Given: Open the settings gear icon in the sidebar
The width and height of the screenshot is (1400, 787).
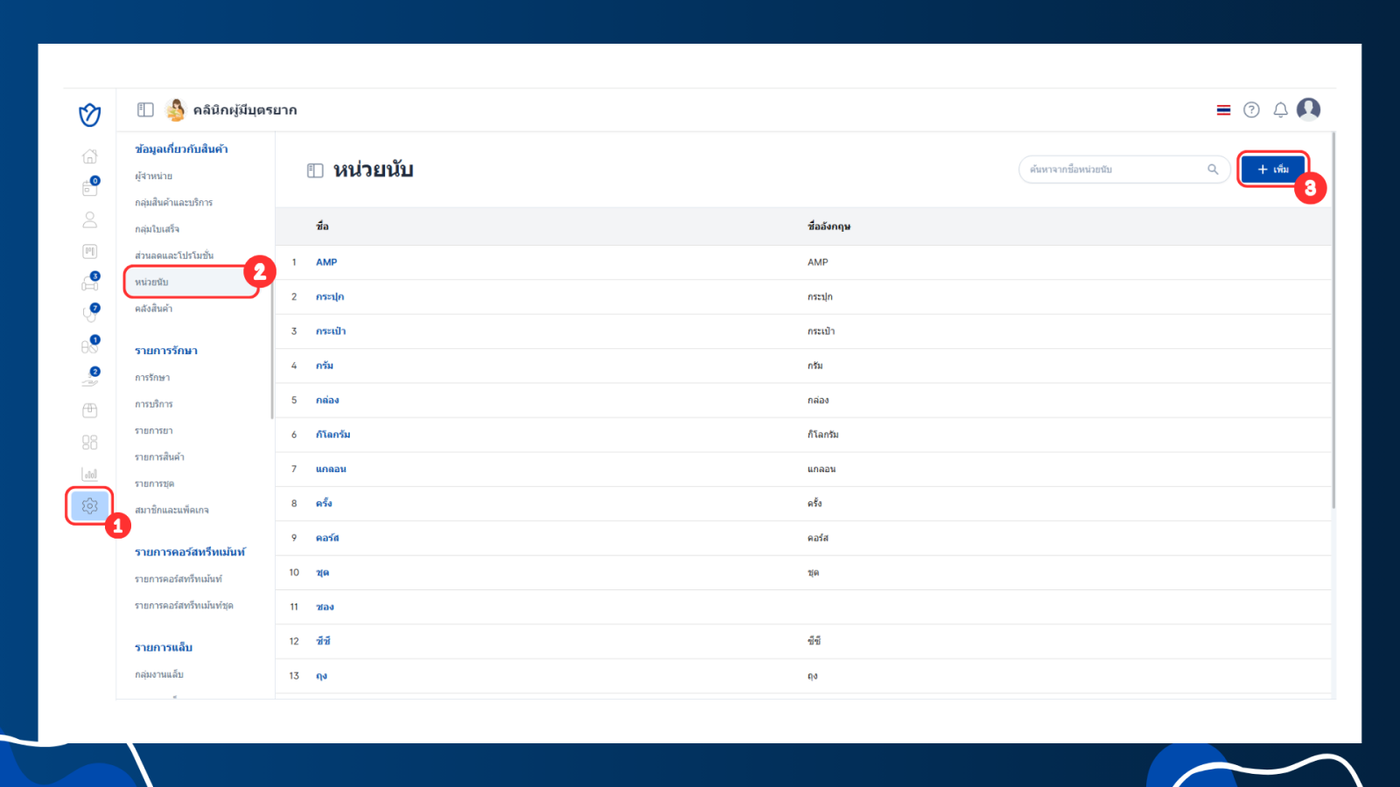Looking at the screenshot, I should [x=89, y=506].
